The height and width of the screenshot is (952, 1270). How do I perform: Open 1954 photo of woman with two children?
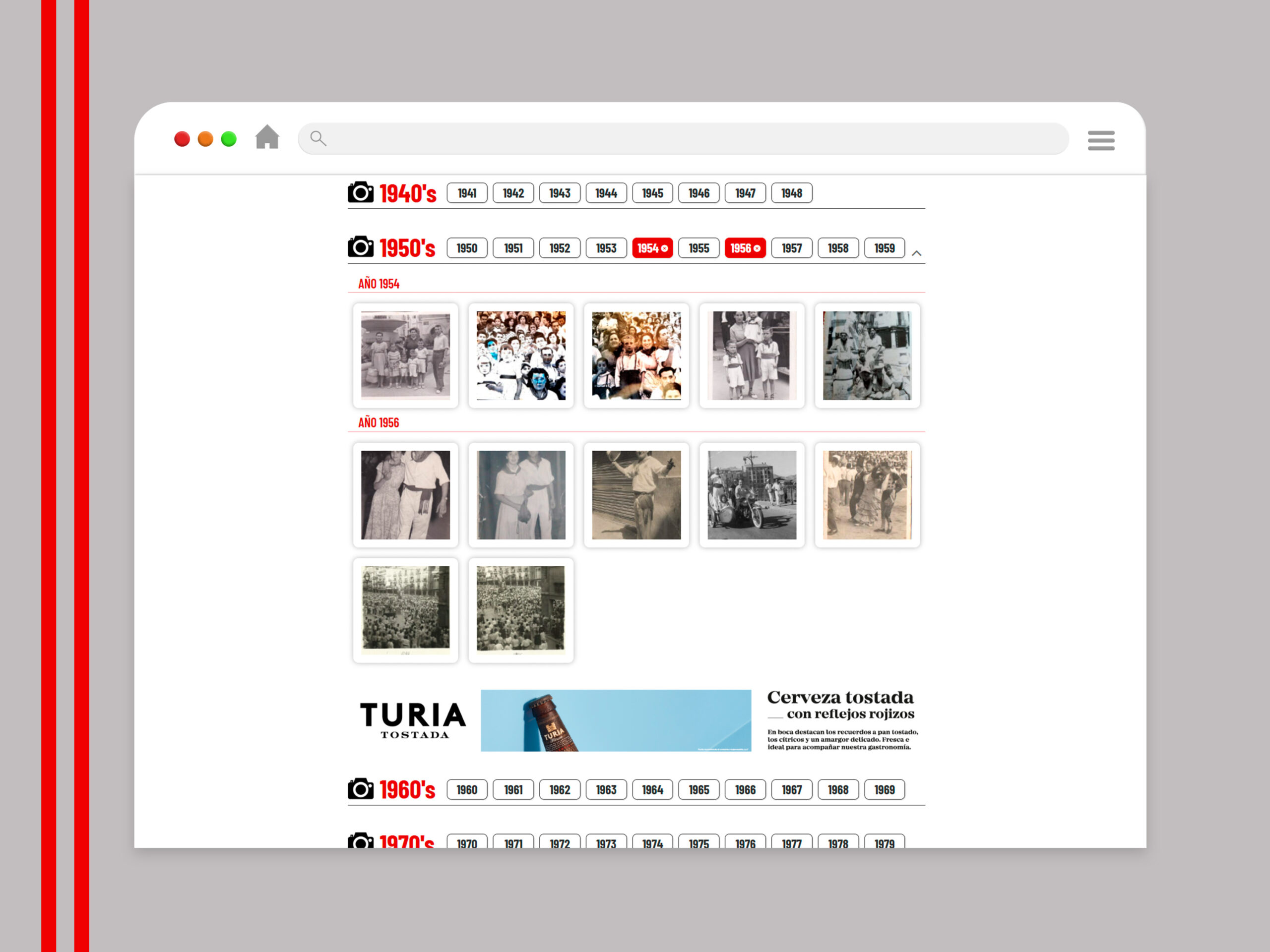[752, 355]
